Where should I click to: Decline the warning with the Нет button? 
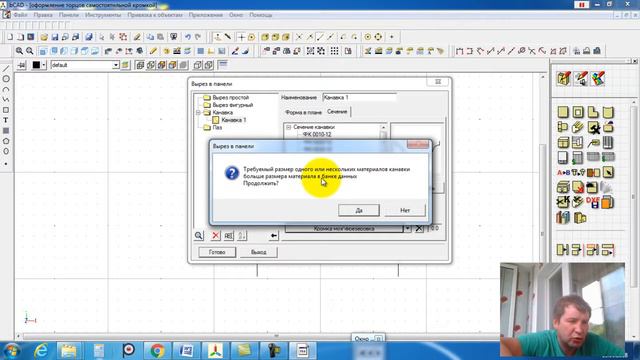(405, 210)
